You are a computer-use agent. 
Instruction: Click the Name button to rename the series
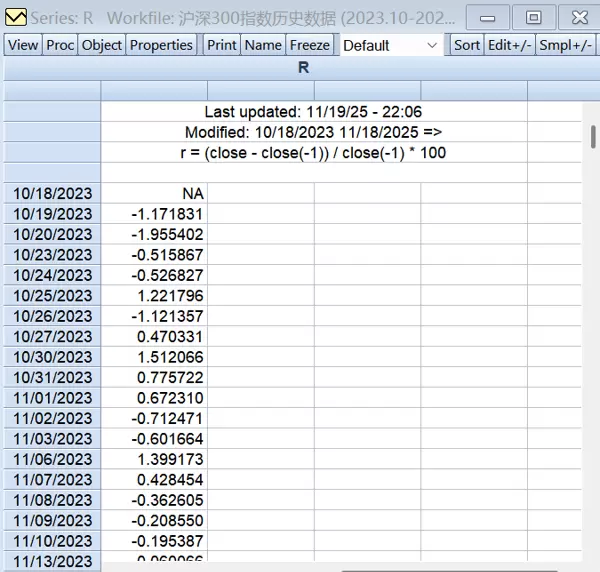click(x=263, y=45)
